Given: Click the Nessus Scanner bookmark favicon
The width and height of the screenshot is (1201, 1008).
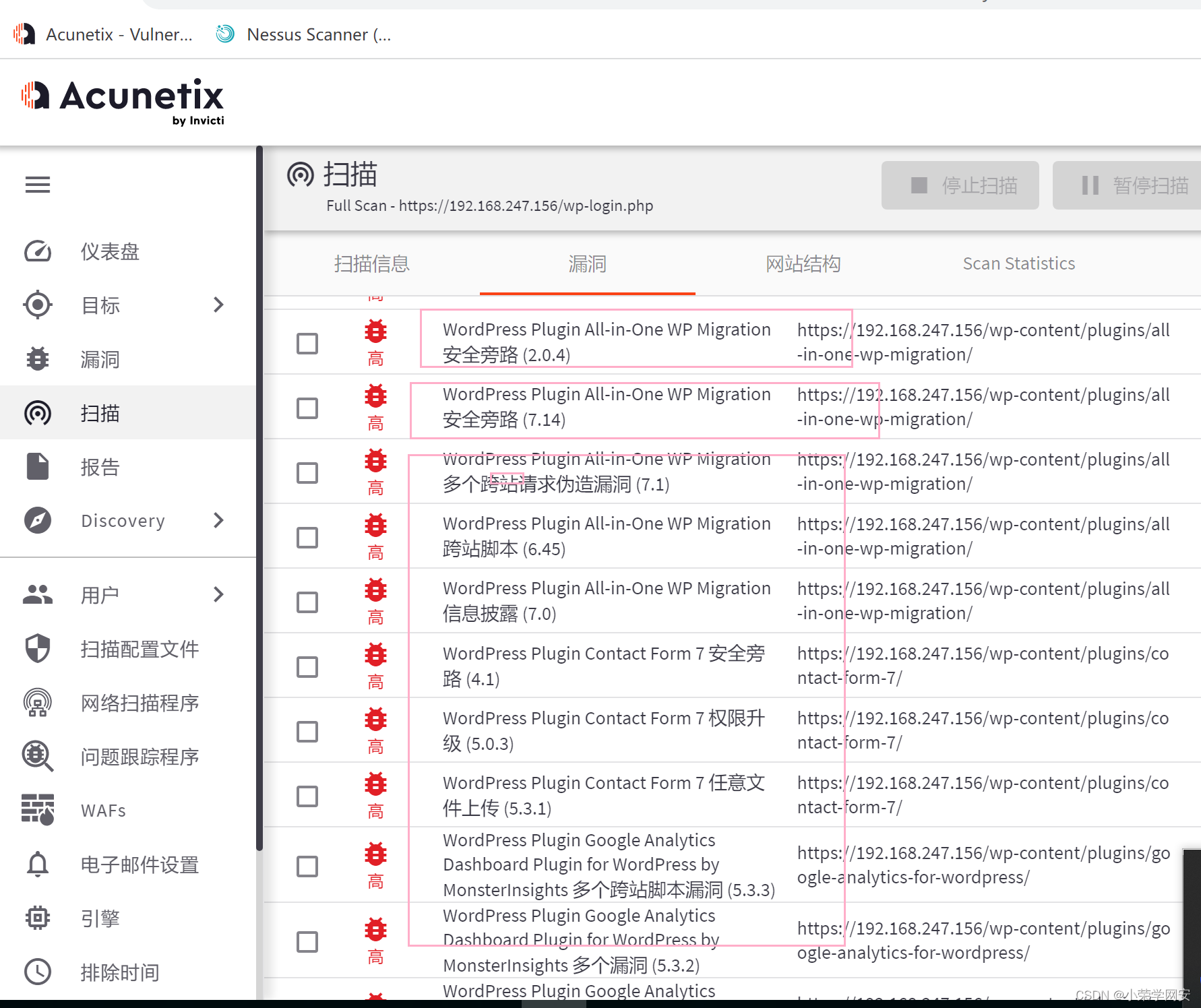Looking at the screenshot, I should point(225,34).
